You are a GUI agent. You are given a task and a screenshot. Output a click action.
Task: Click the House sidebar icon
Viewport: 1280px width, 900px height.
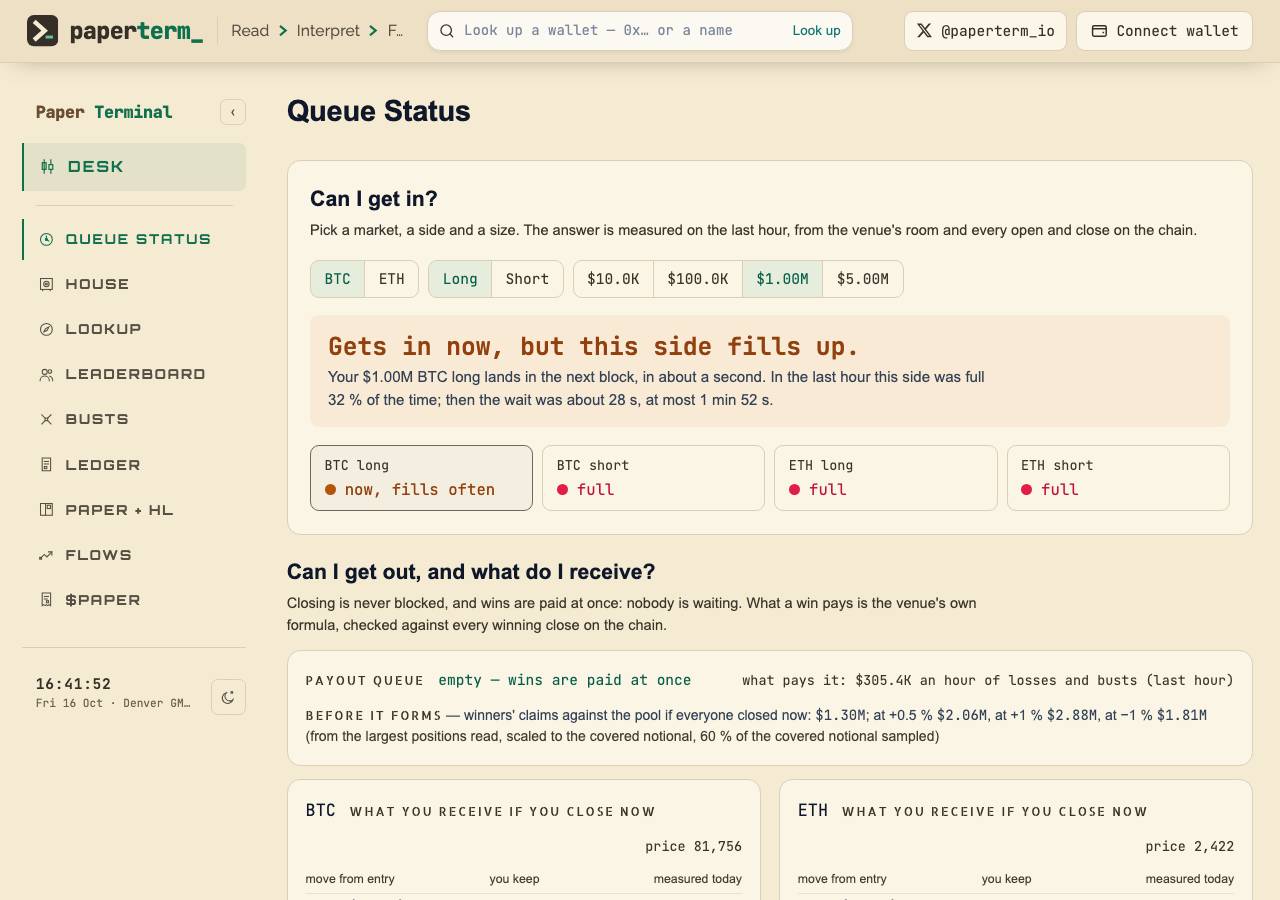point(46,284)
